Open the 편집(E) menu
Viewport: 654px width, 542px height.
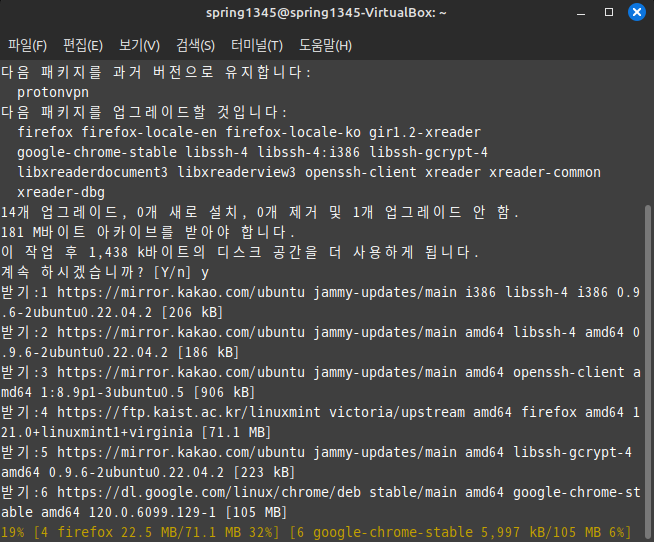tap(83, 45)
